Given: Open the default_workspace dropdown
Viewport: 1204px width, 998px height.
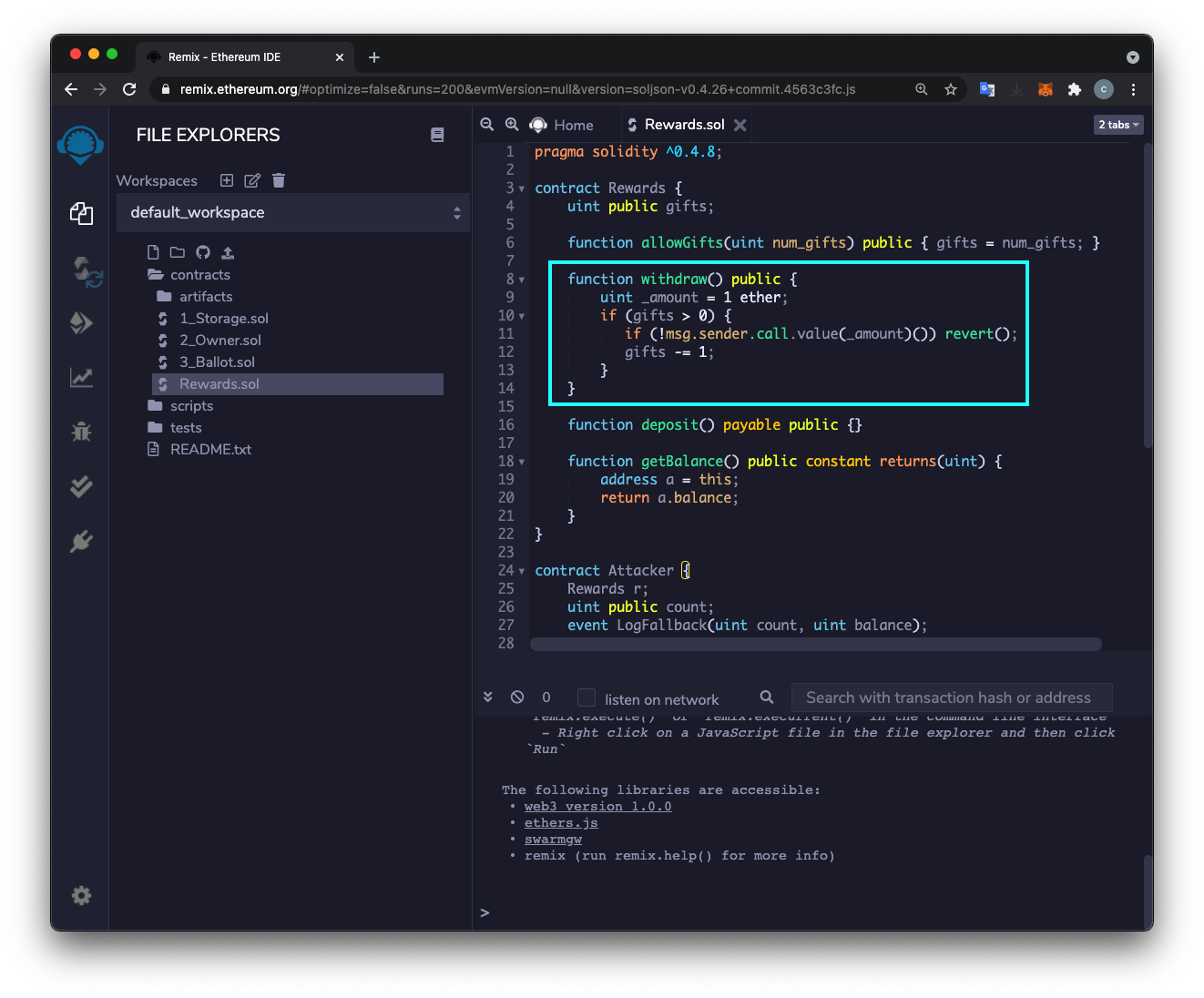Looking at the screenshot, I should click(x=292, y=212).
